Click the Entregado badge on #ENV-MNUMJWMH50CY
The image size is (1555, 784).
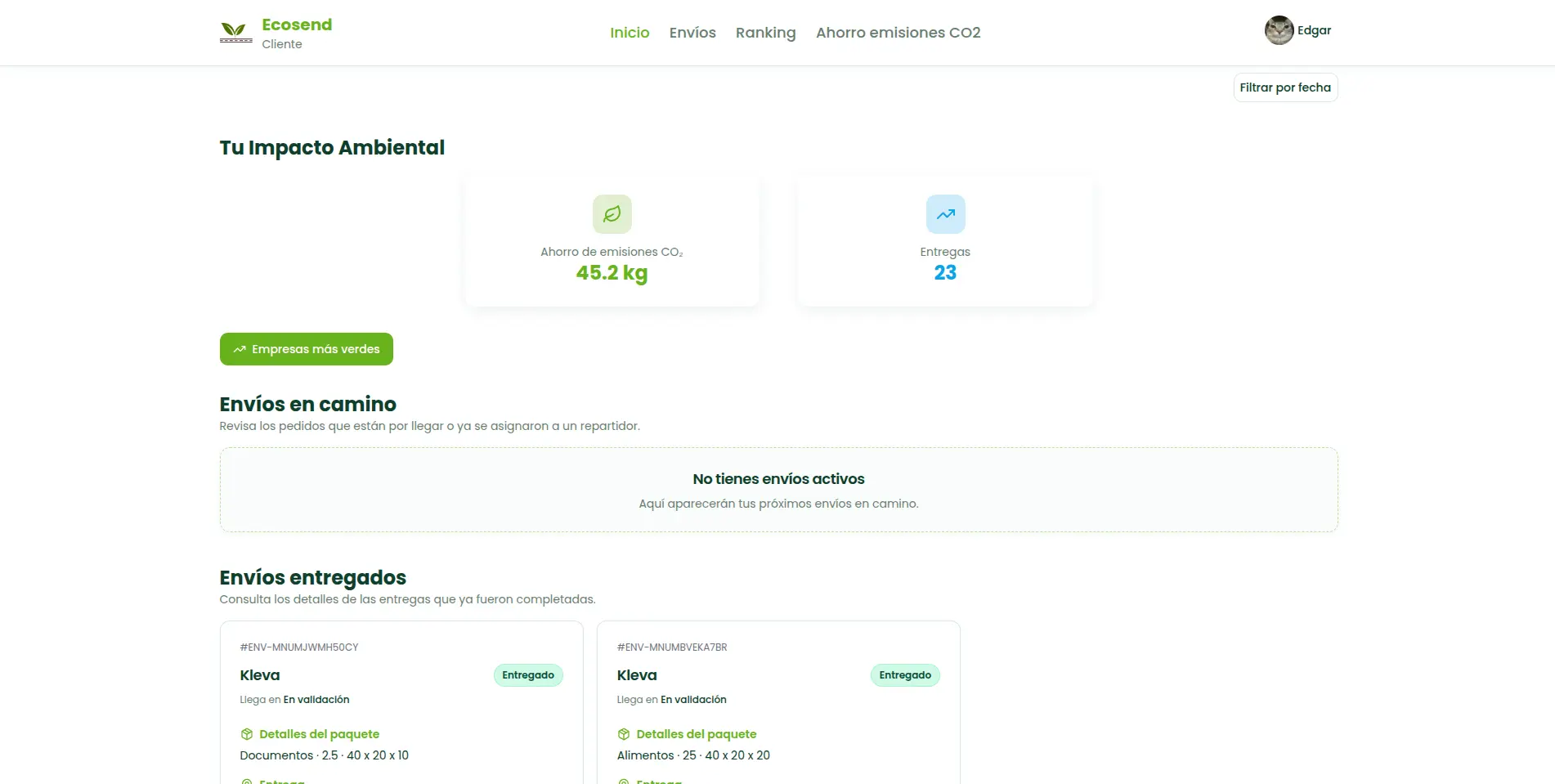(x=528, y=675)
